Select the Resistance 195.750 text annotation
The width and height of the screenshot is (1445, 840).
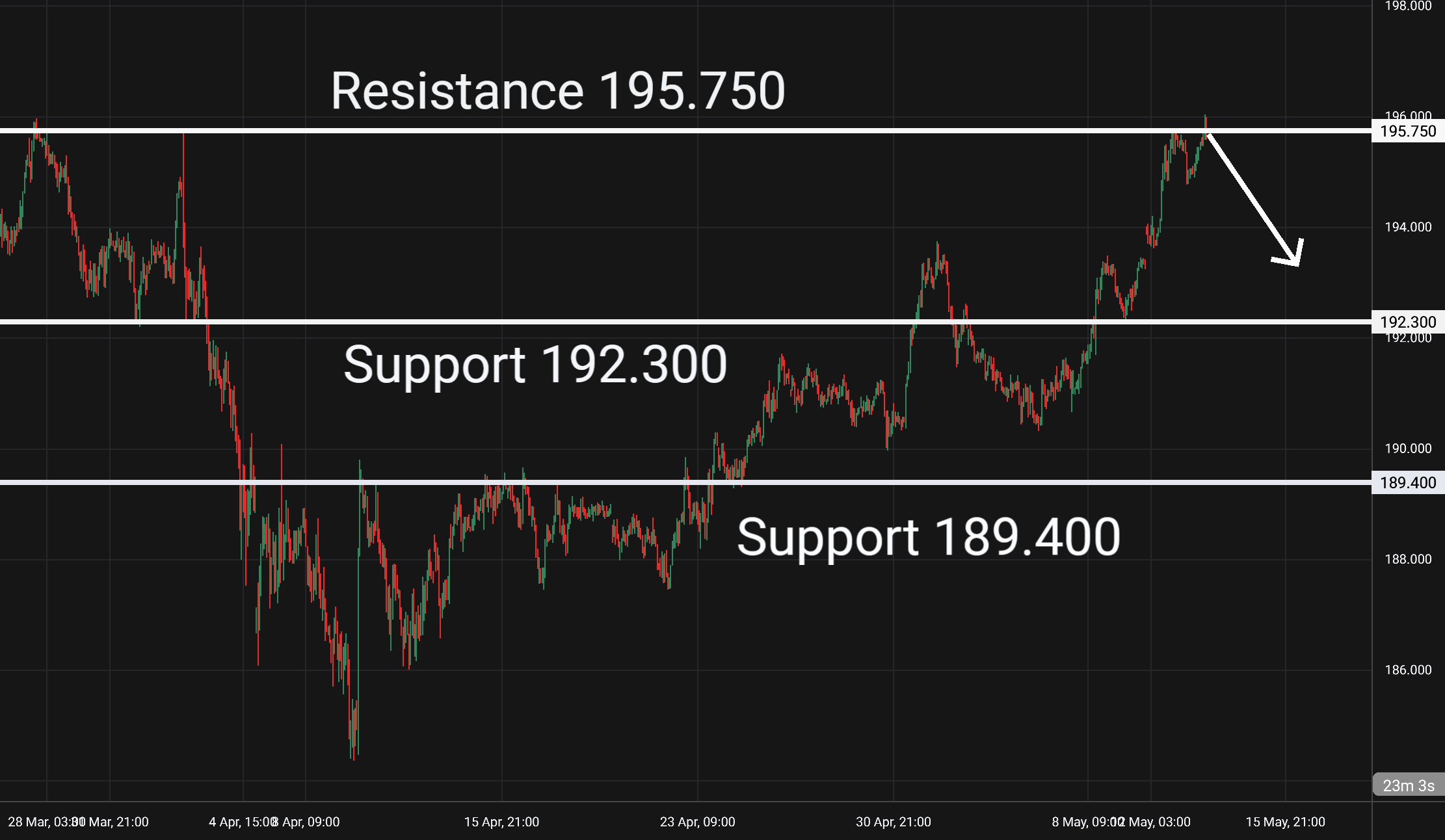point(558,90)
